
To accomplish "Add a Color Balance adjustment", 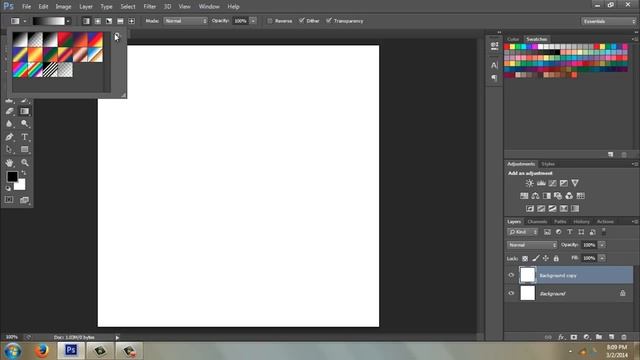I will (536, 196).
